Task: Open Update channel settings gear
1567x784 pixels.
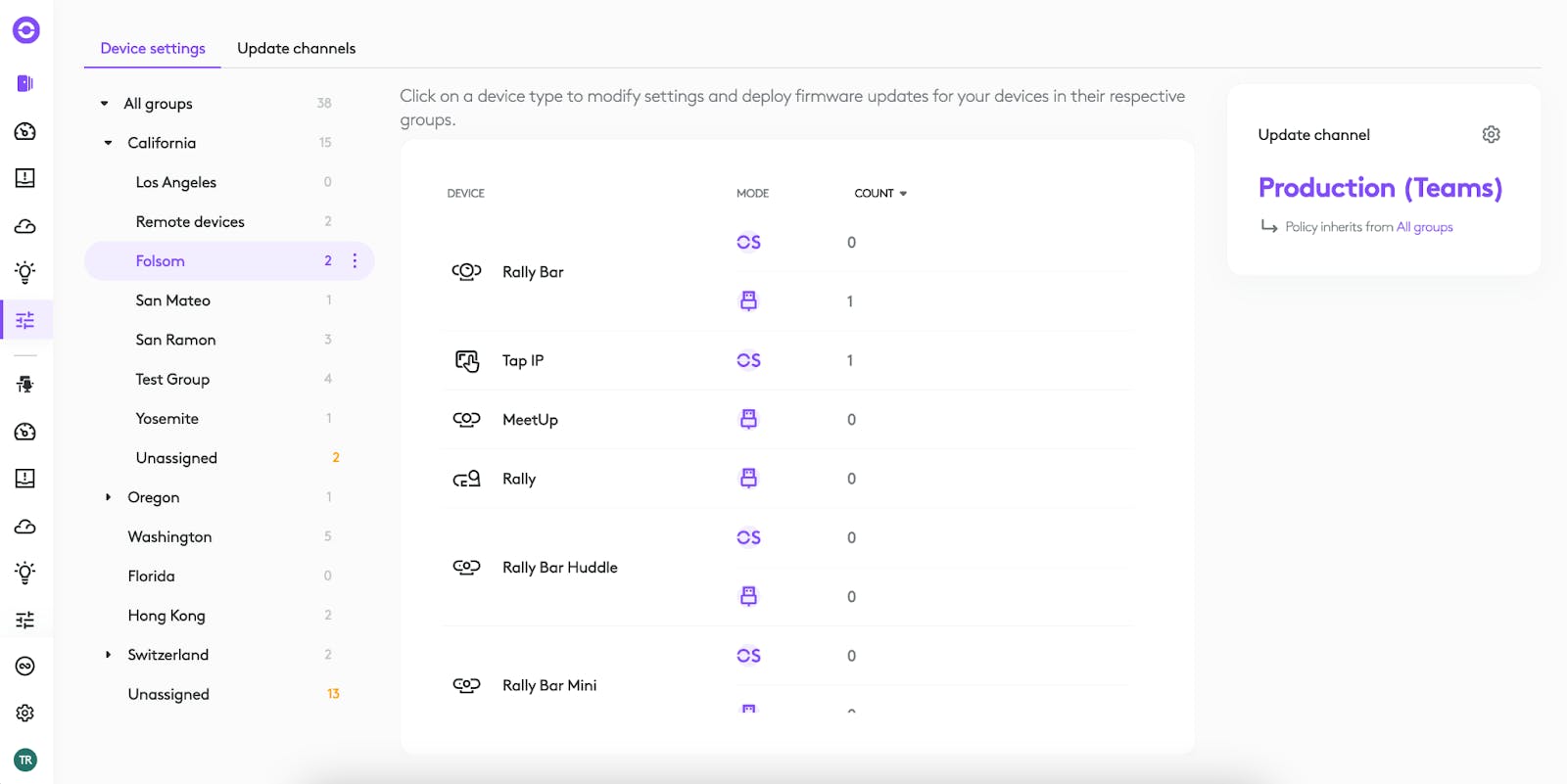Action: [x=1491, y=134]
